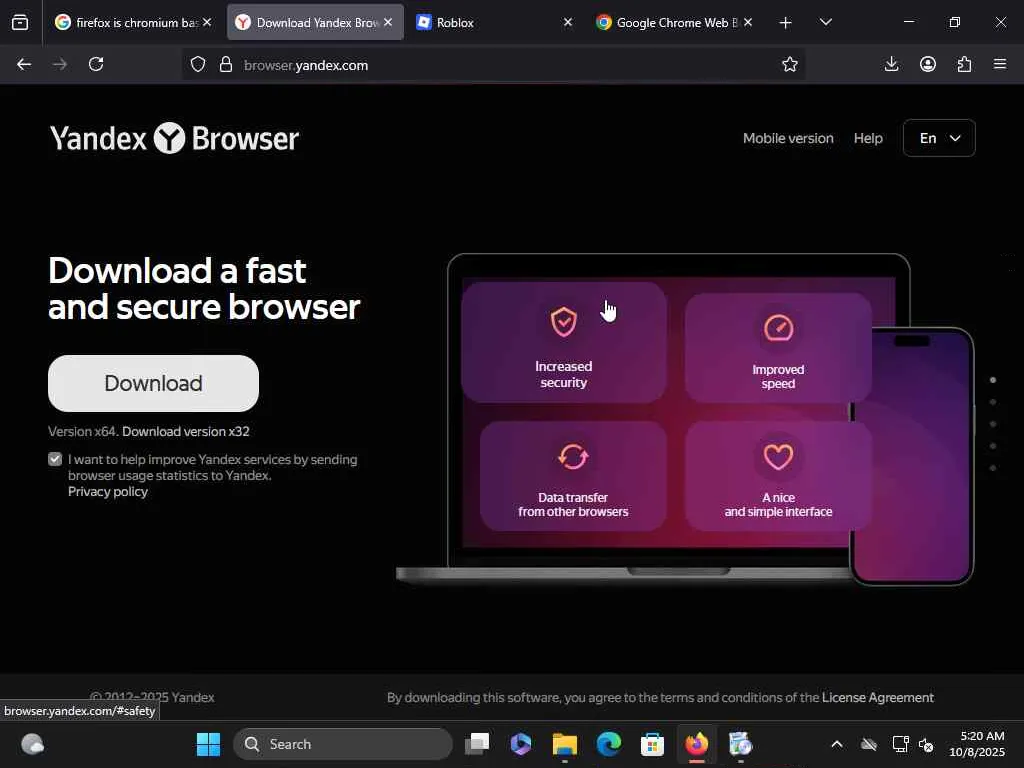
Task: Reload the current page
Action: (x=96, y=64)
